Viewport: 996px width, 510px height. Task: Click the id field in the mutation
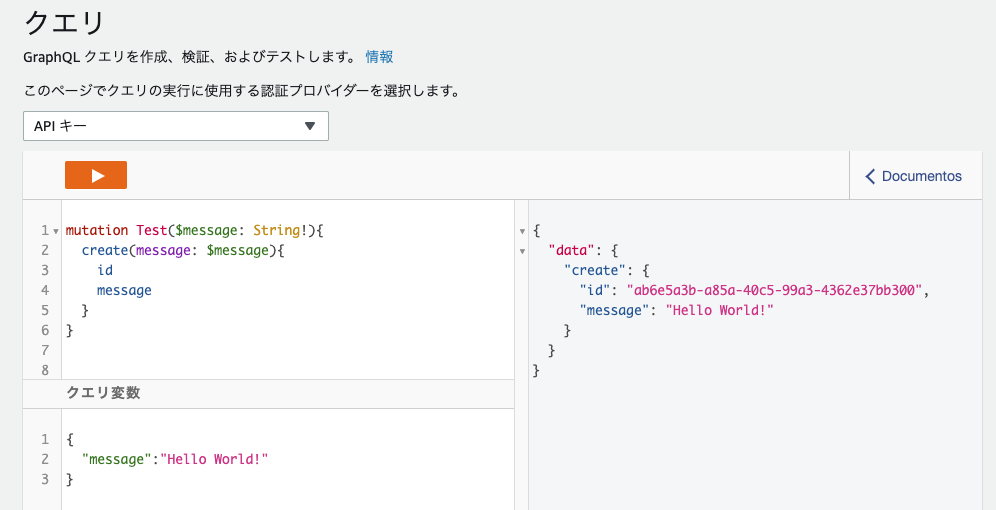coord(105,270)
